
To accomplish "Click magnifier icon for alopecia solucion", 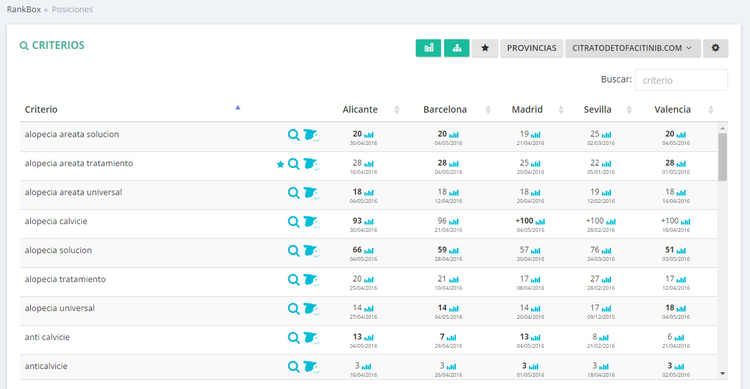I will [294, 251].
